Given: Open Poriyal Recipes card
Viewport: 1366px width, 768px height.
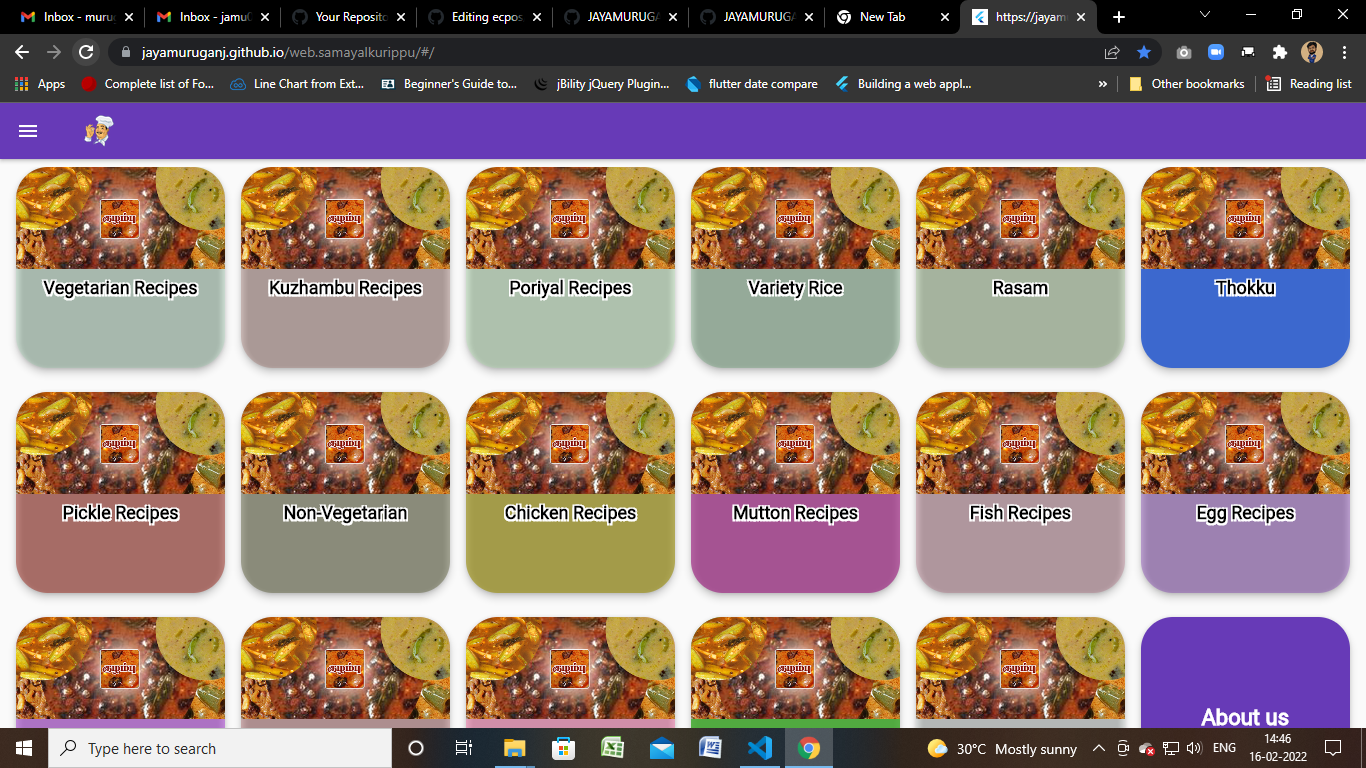Looking at the screenshot, I should coord(570,267).
